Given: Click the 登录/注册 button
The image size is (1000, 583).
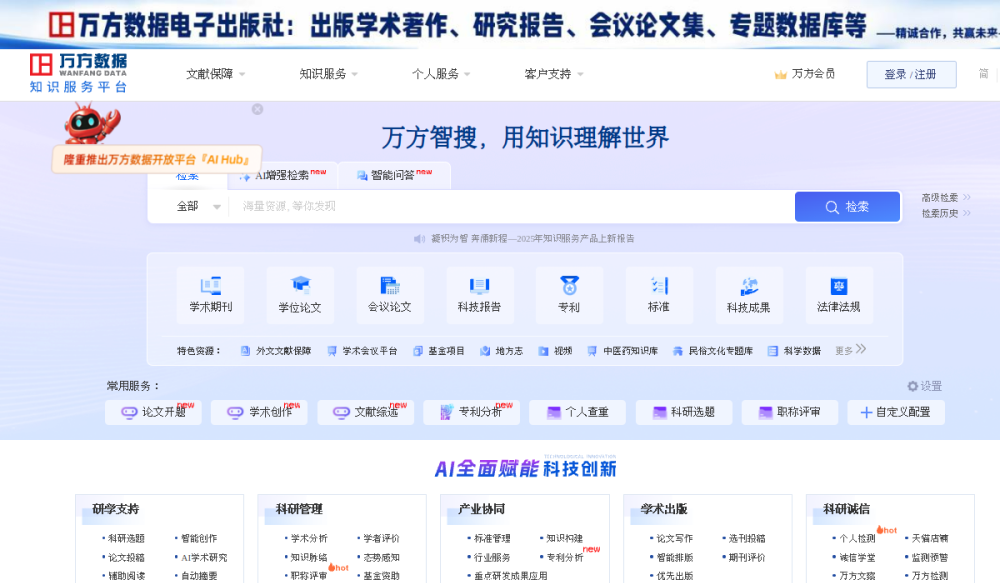Looking at the screenshot, I should tap(911, 75).
